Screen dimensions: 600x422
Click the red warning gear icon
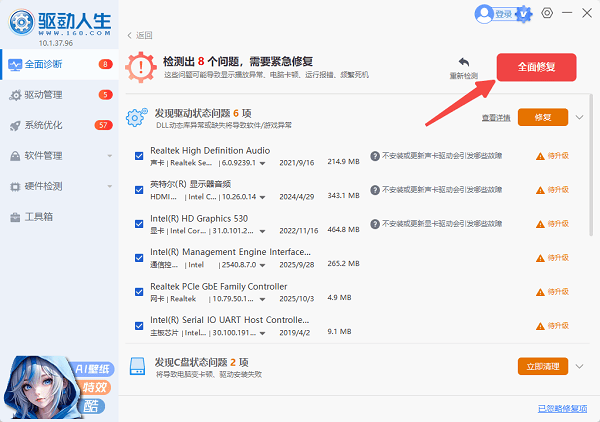[x=141, y=67]
